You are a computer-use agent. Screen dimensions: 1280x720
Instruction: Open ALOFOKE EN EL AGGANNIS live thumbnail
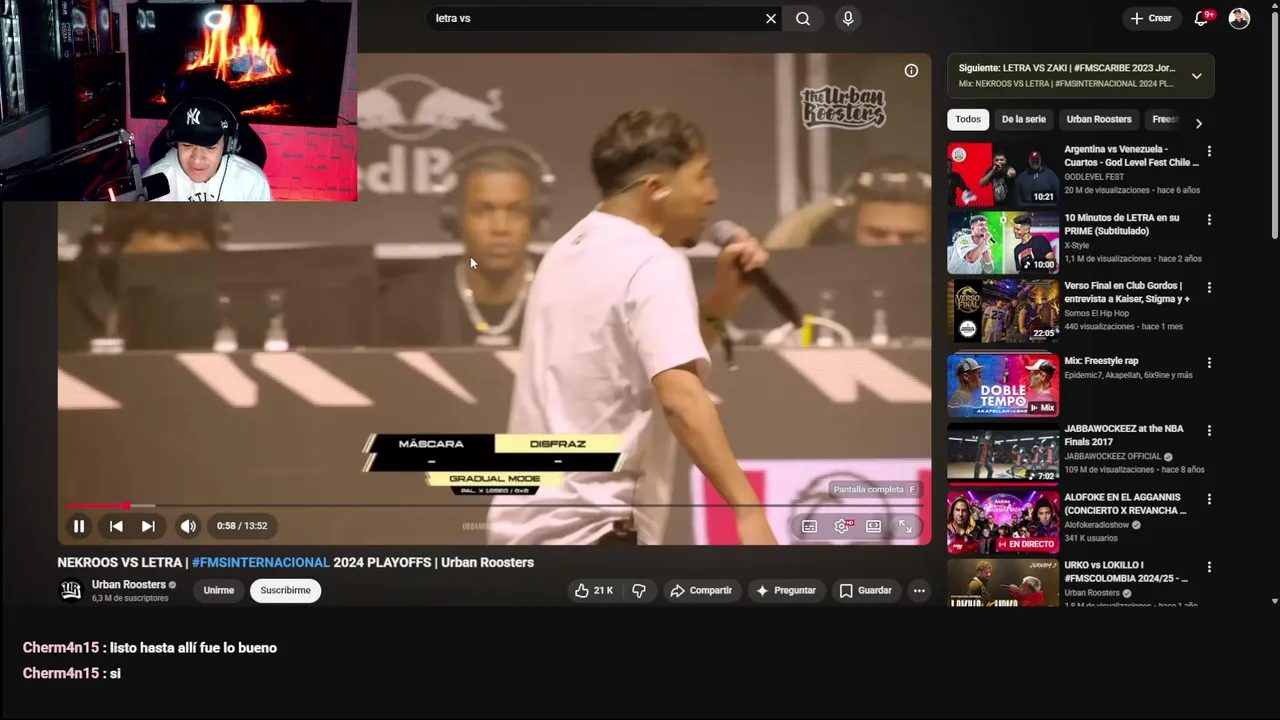1003,521
